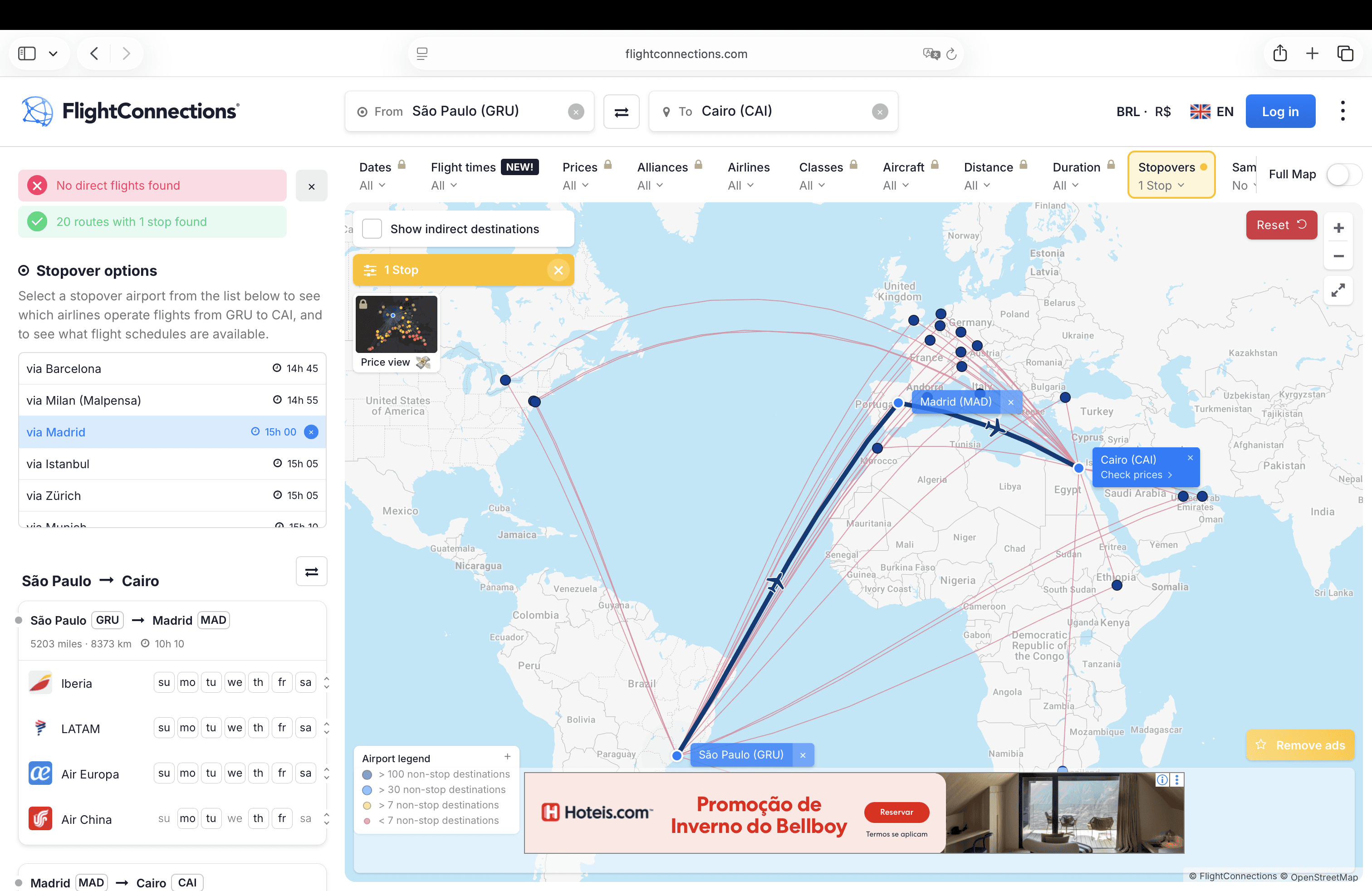
Task: Click the Reservar button in ad
Action: 897,812
